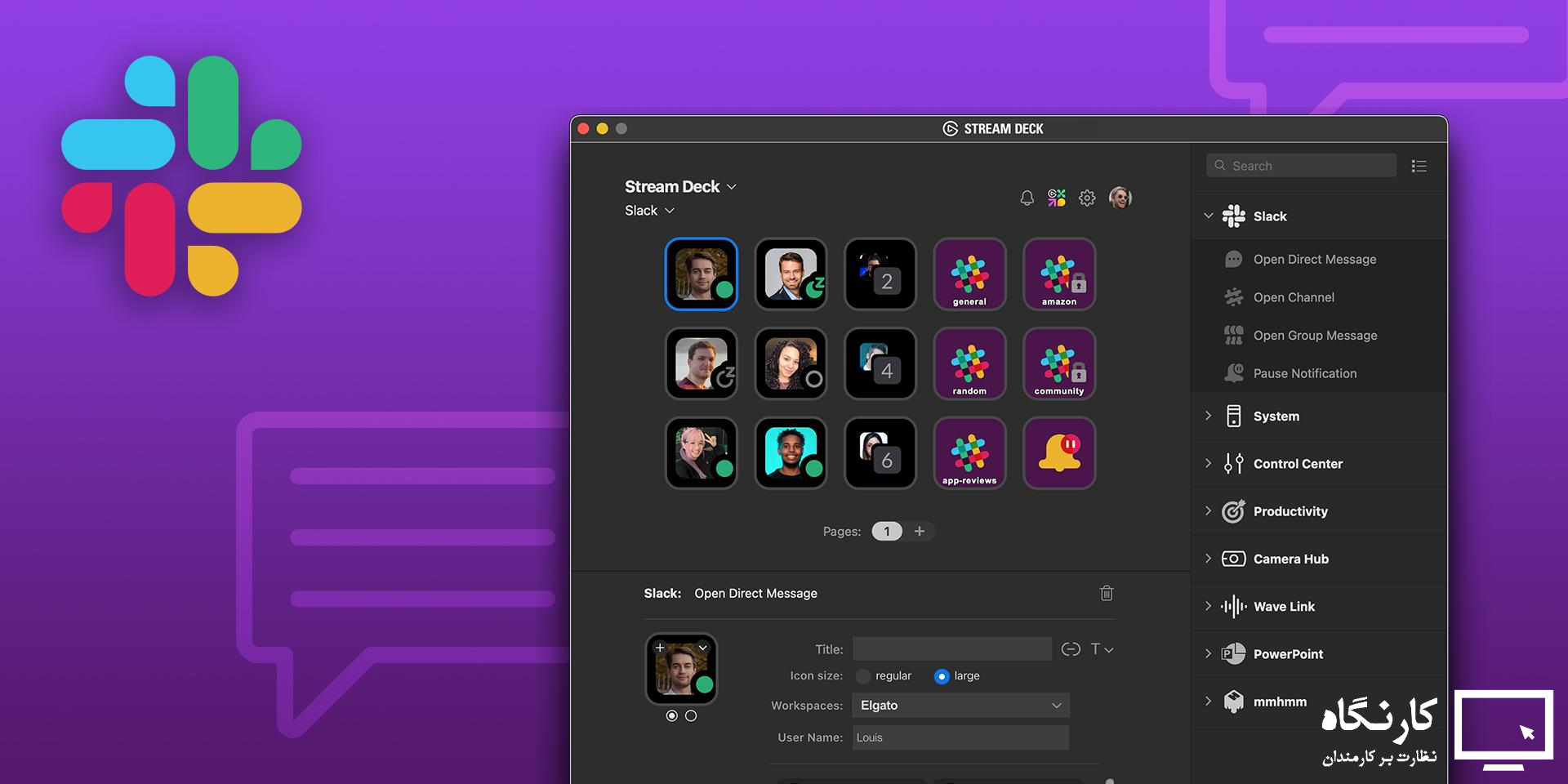This screenshot has width=1568, height=784.
Task: Select the group message key numbered 2
Action: pos(880,274)
